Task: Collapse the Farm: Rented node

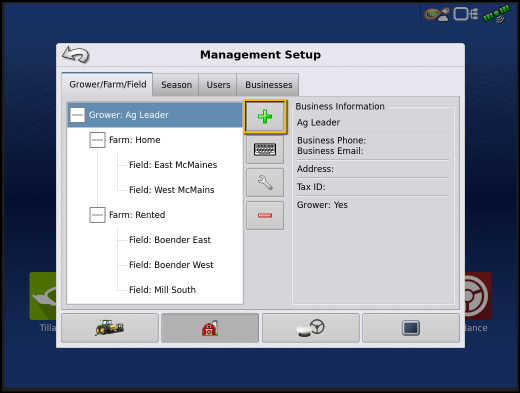Action: pos(97,215)
